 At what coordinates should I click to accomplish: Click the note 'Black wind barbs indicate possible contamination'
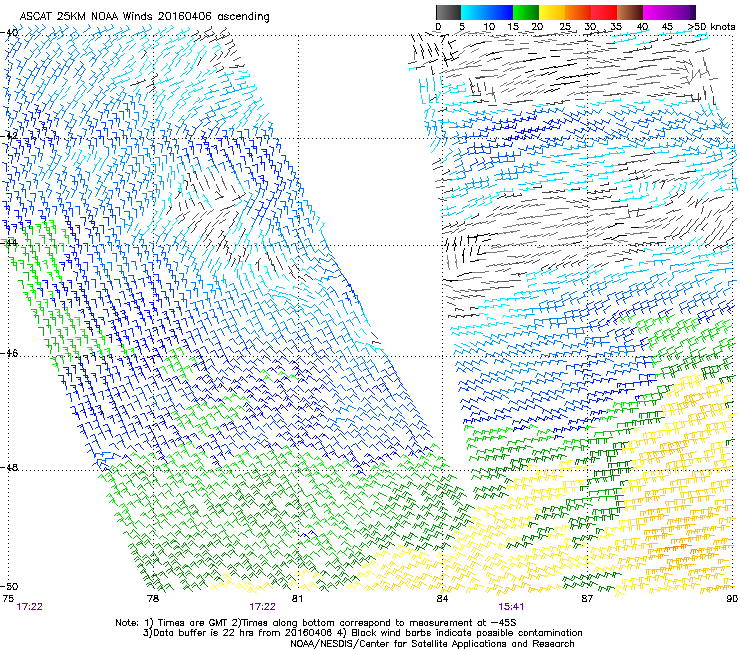[x=467, y=633]
